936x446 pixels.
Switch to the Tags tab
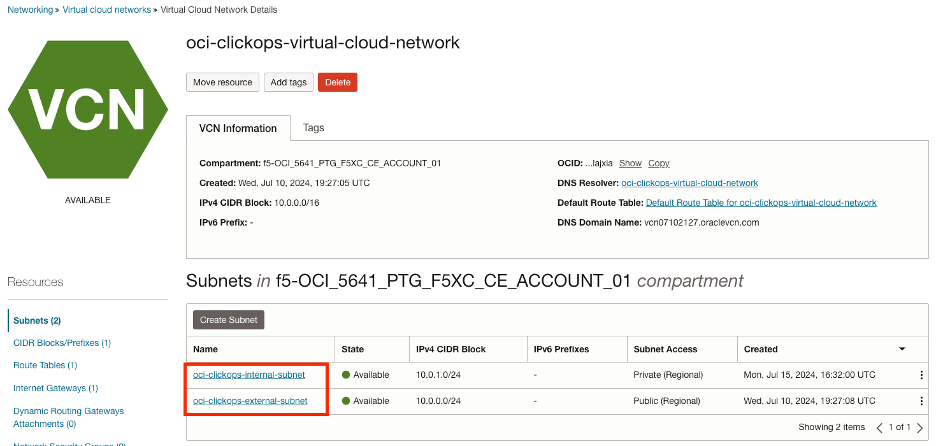[314, 128]
